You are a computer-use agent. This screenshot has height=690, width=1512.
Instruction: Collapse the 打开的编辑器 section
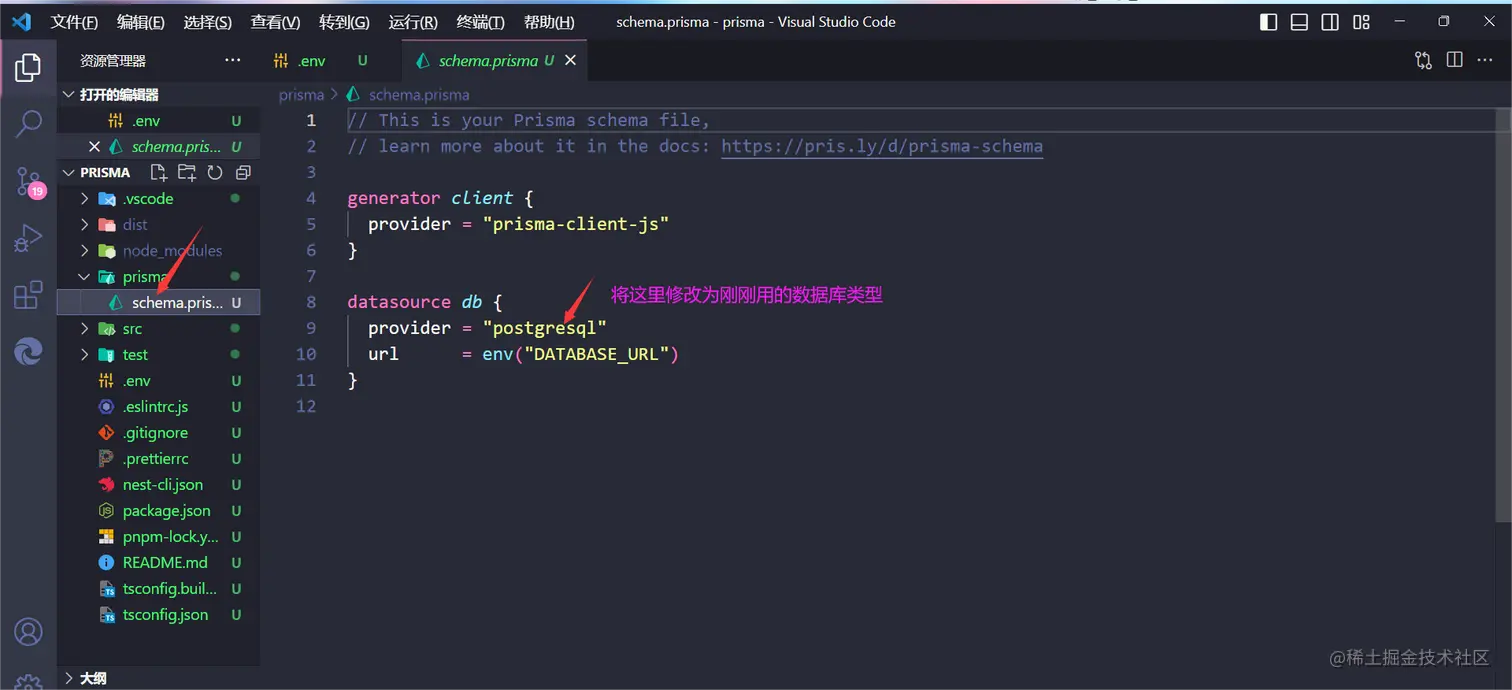(x=68, y=94)
